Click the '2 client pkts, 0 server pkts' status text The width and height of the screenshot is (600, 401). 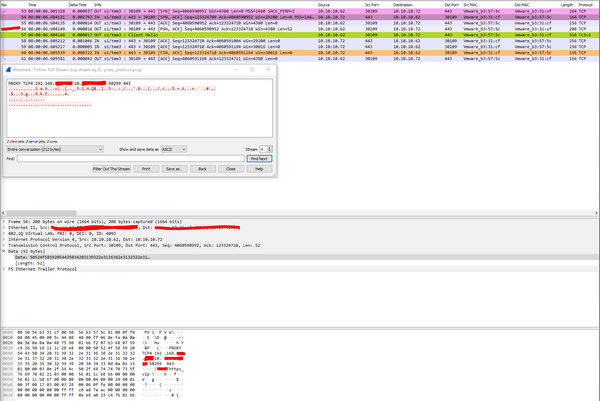coord(32,142)
